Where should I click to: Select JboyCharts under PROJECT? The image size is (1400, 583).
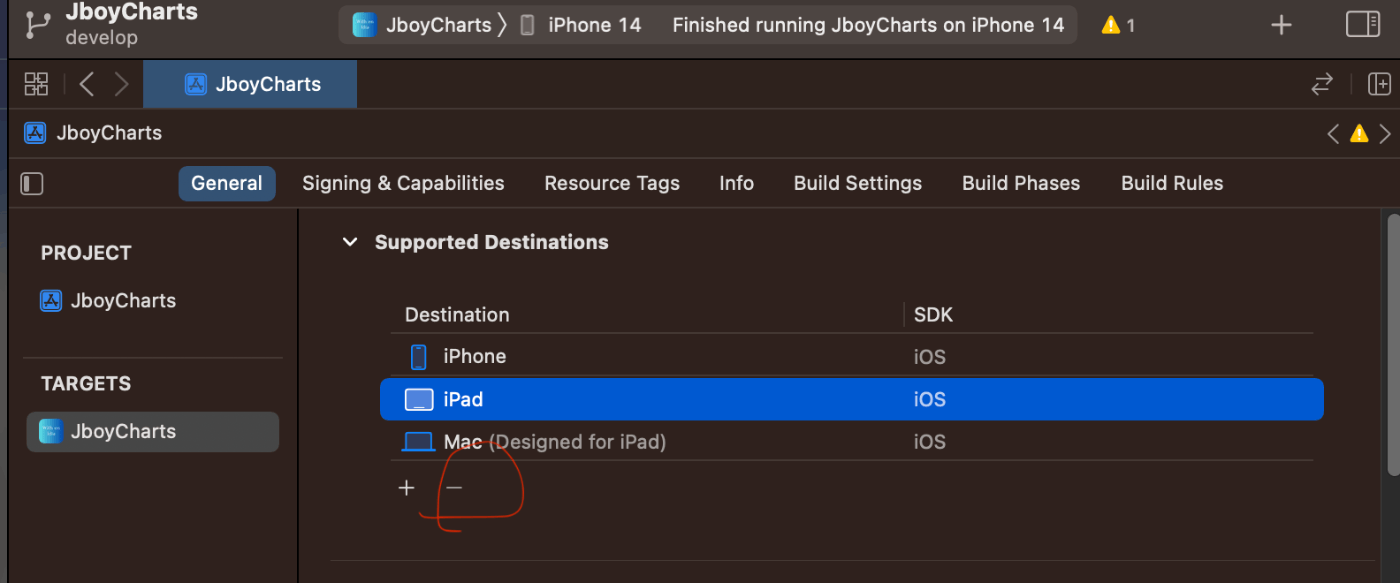[108, 300]
